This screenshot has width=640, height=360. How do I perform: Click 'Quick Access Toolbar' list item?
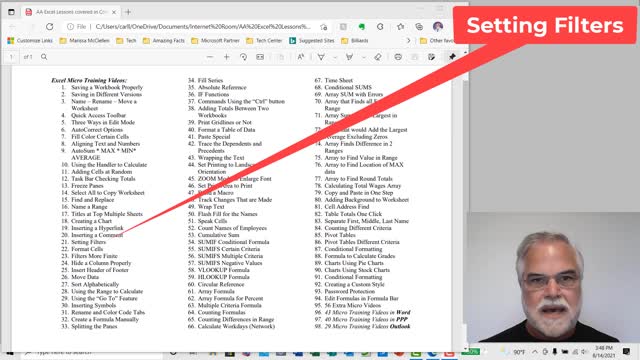coord(98,116)
